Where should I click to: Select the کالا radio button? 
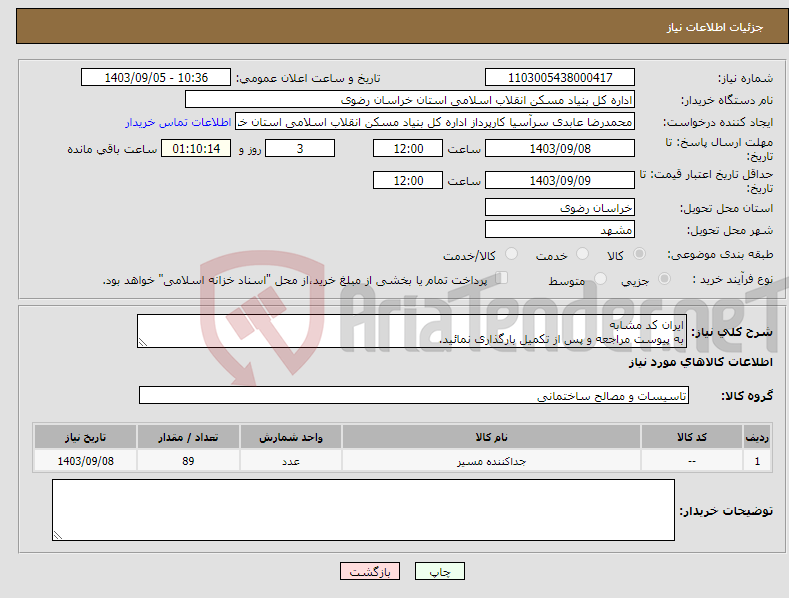639,254
